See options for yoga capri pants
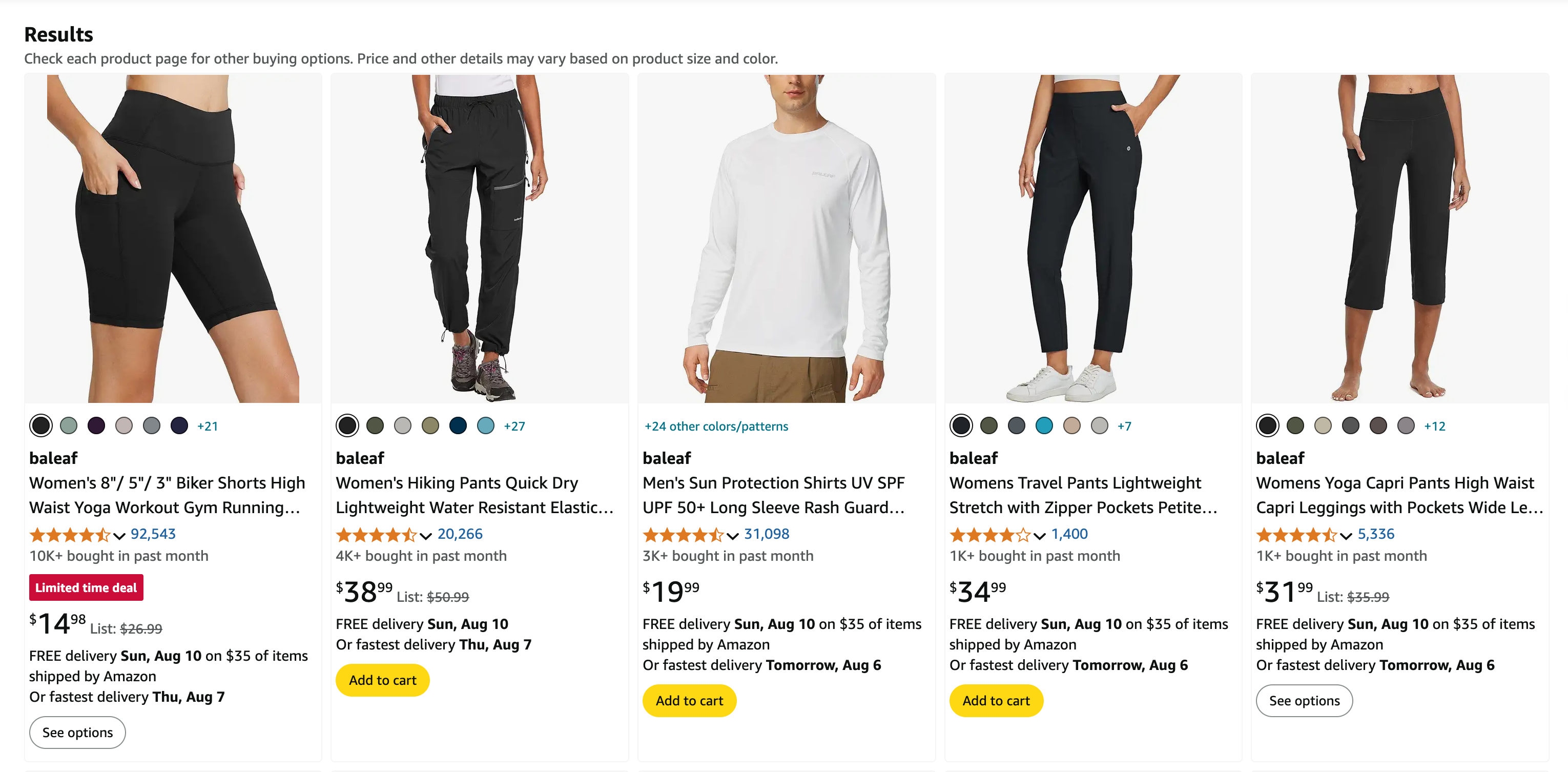Screen dimensions: 1568x772 pyautogui.click(x=1304, y=701)
